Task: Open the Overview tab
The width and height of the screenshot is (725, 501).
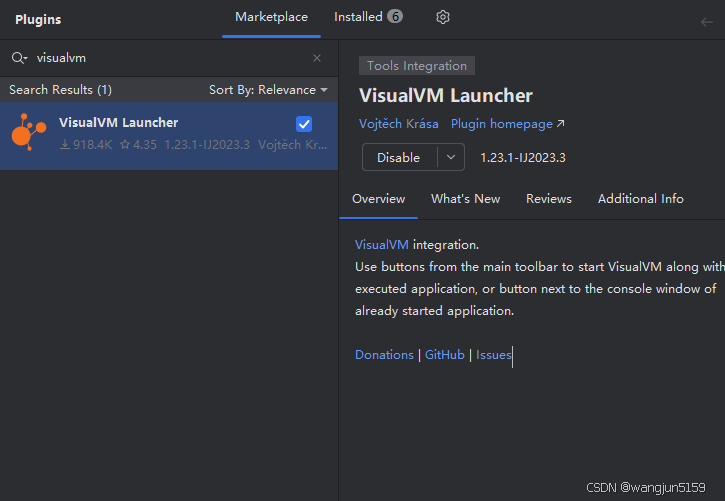Action: 379,199
